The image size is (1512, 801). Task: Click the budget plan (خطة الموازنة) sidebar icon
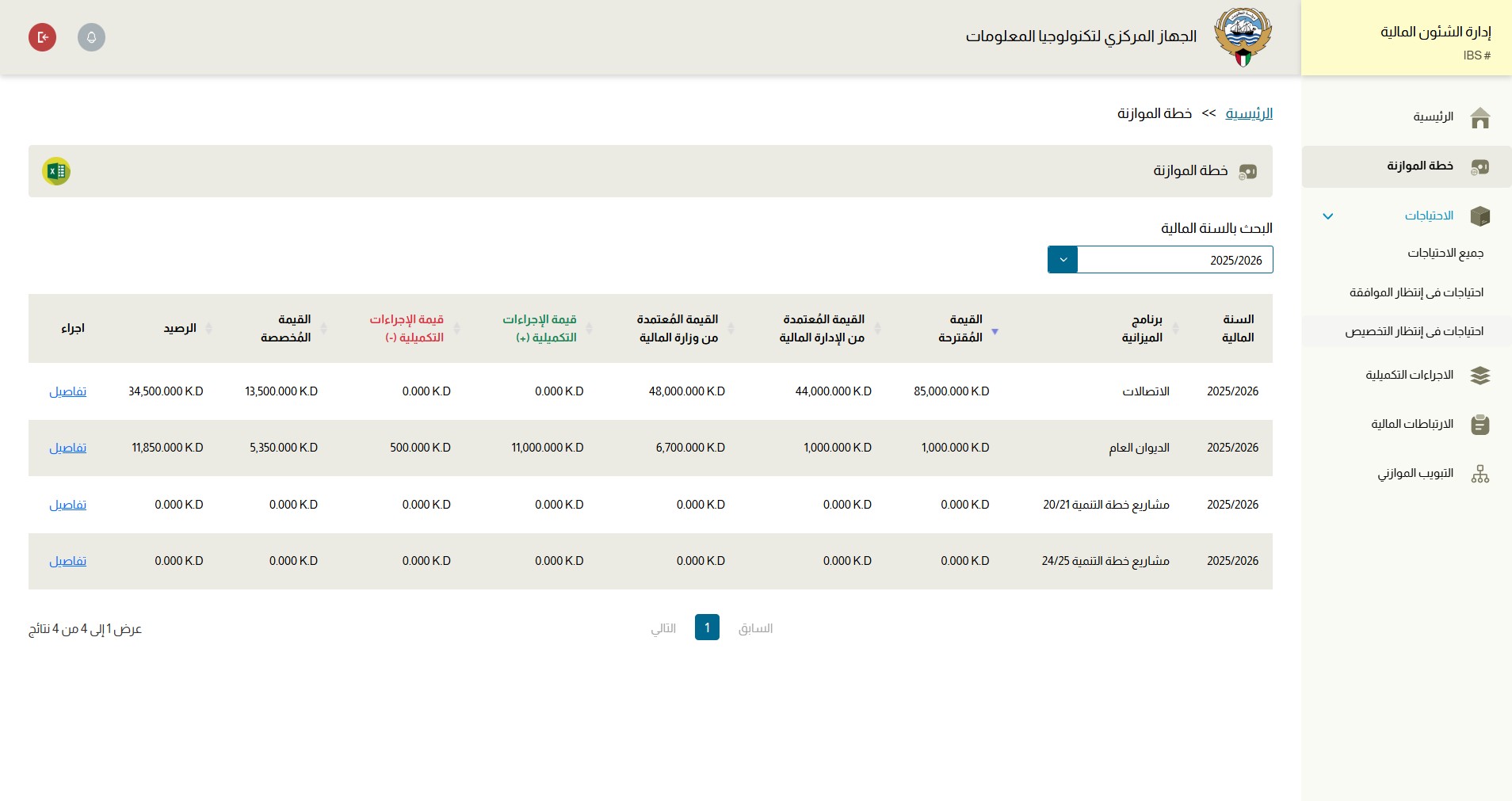coord(1481,166)
